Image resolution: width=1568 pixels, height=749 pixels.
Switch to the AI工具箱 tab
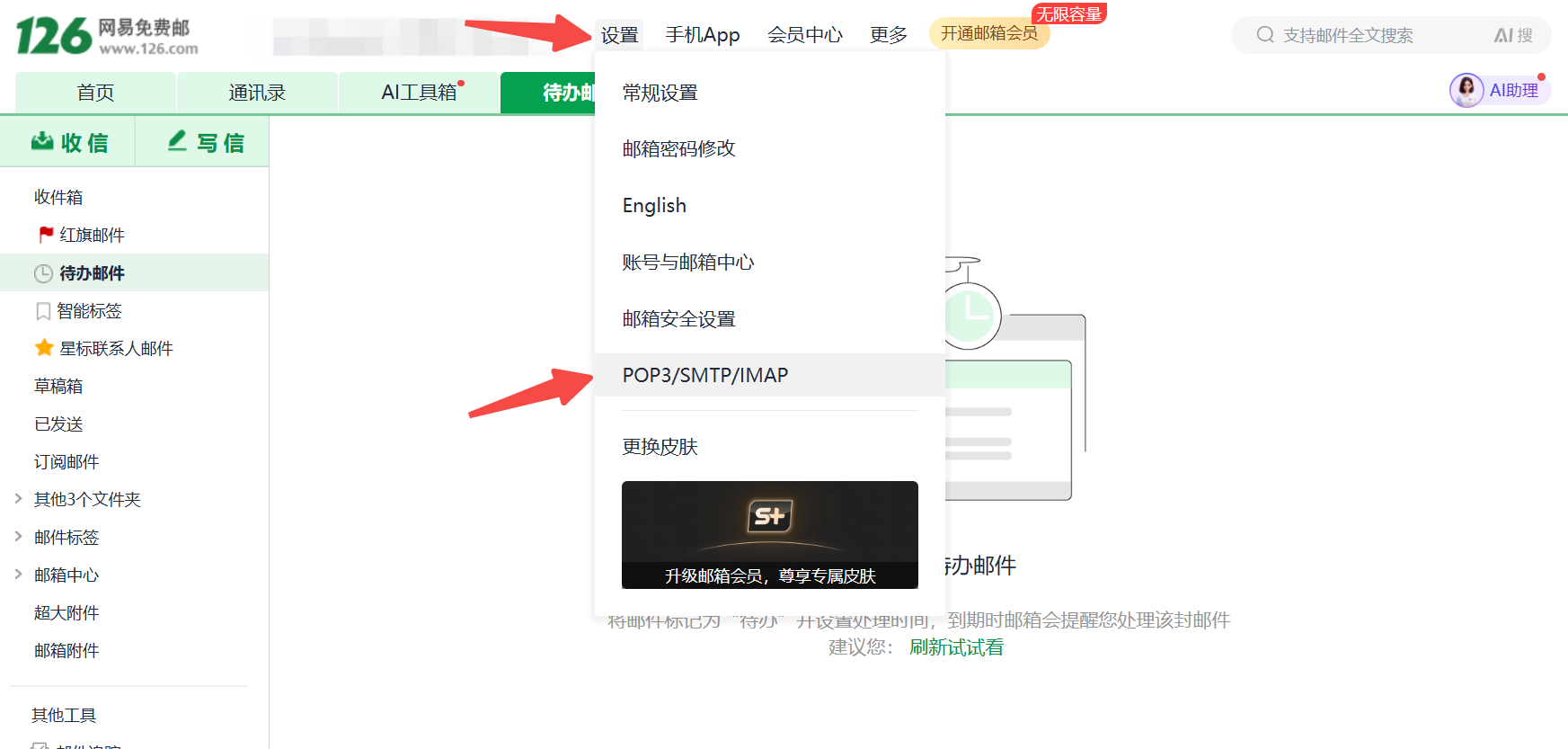[x=419, y=93]
